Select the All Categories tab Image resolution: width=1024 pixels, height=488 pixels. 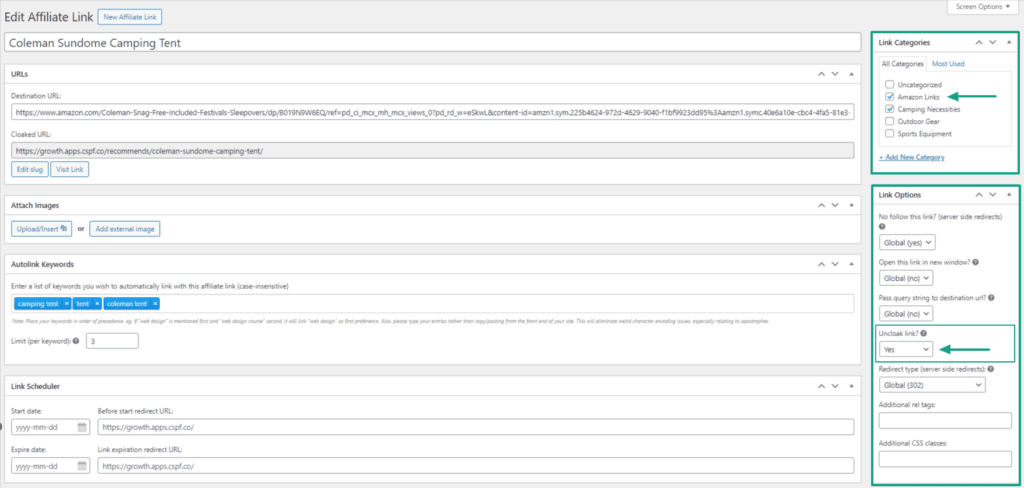(x=903, y=64)
